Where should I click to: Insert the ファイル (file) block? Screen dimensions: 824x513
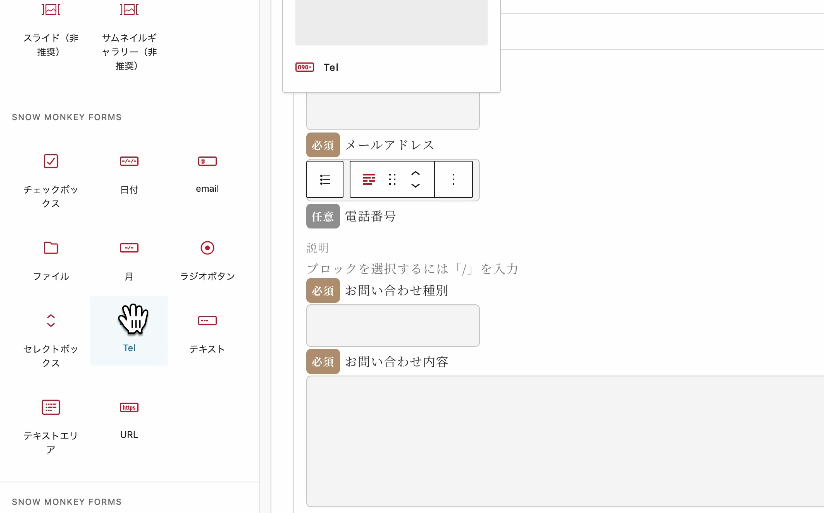click(x=51, y=260)
